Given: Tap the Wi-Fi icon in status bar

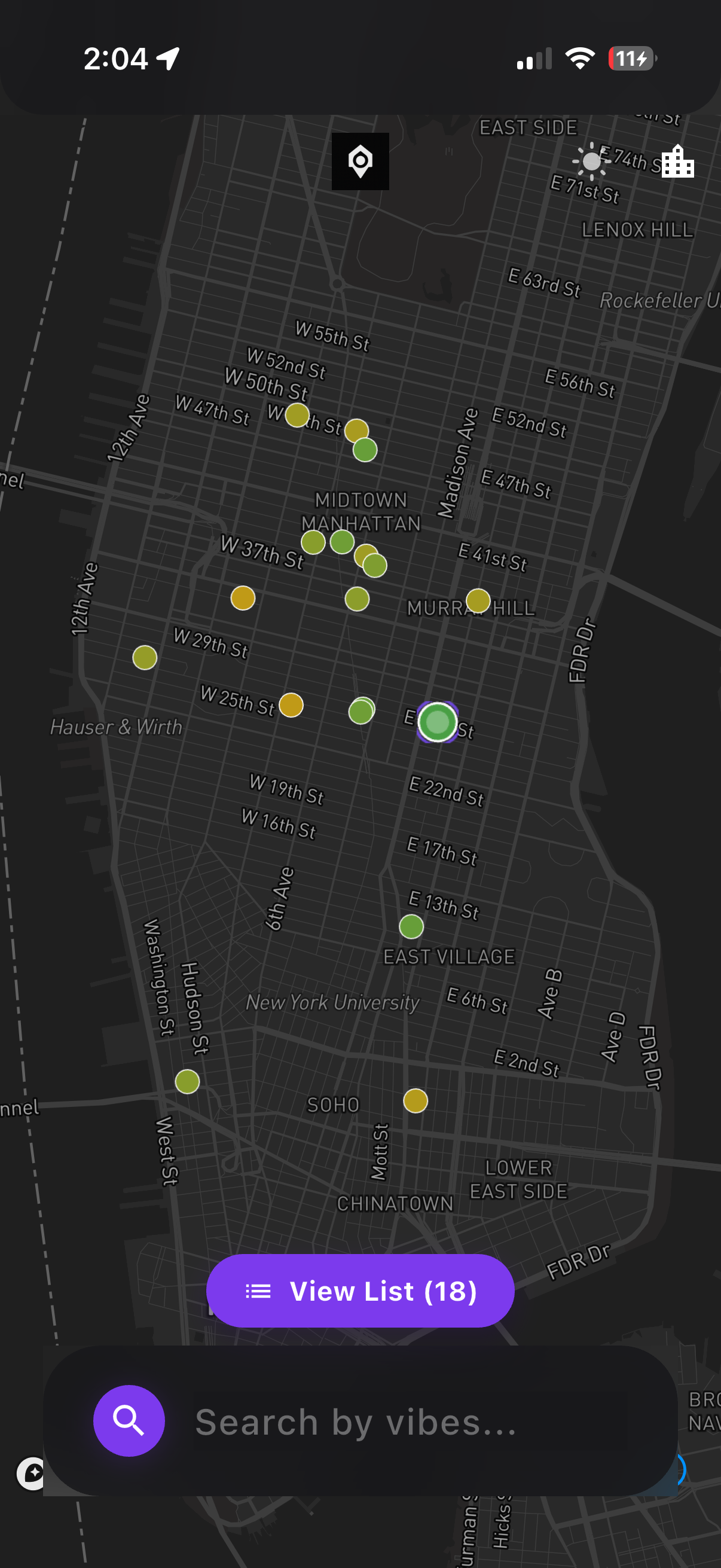Looking at the screenshot, I should pos(580,59).
